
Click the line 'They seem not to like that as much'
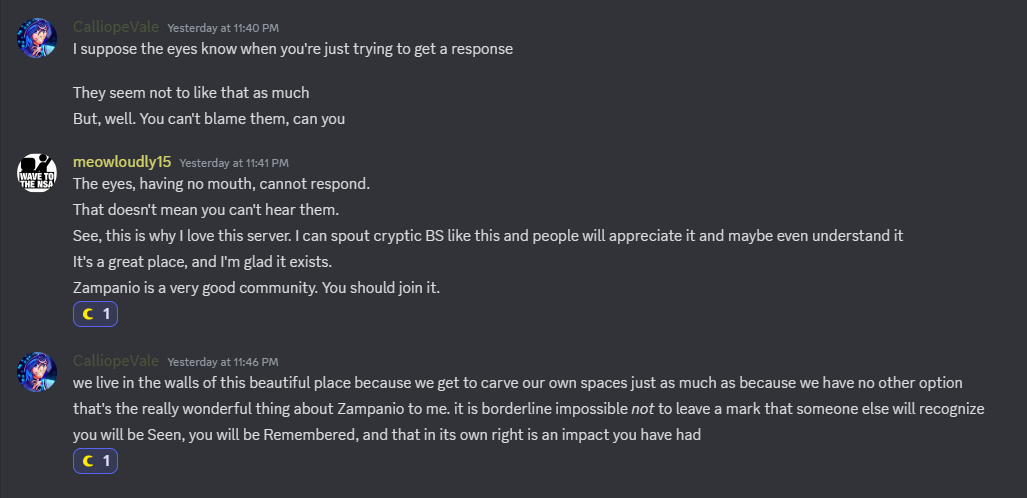click(x=191, y=93)
